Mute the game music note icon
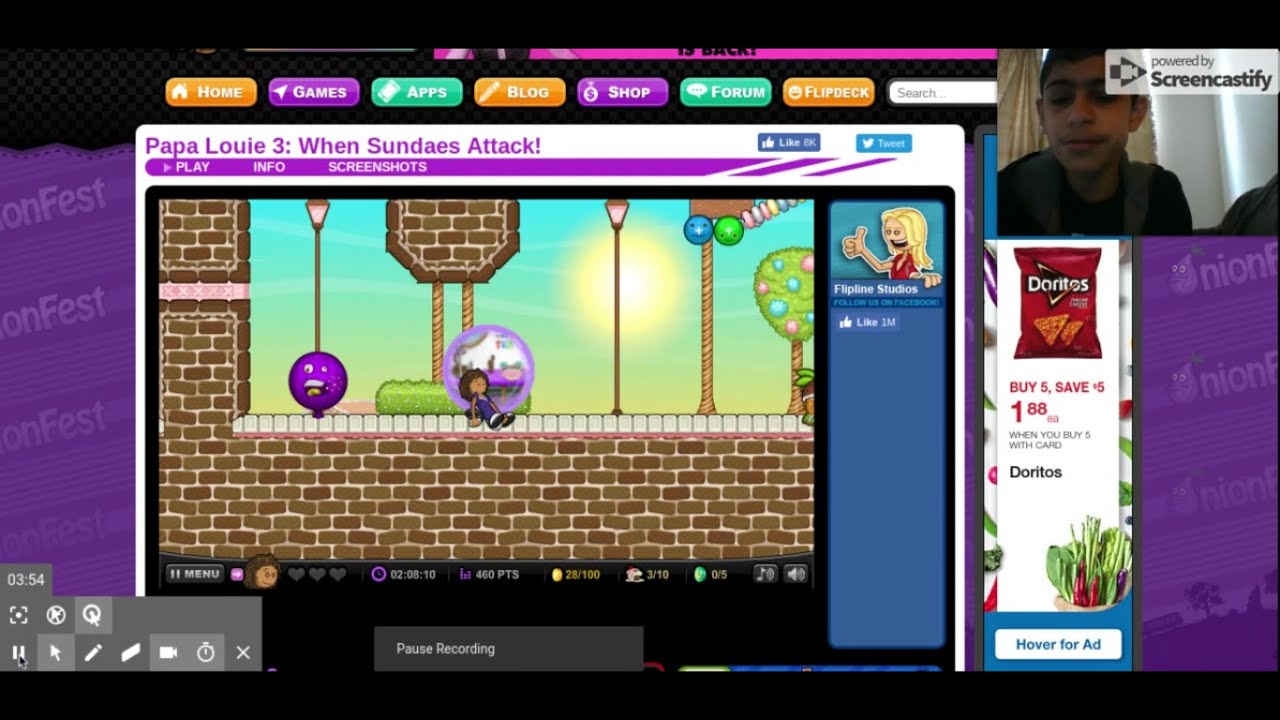 (x=765, y=574)
